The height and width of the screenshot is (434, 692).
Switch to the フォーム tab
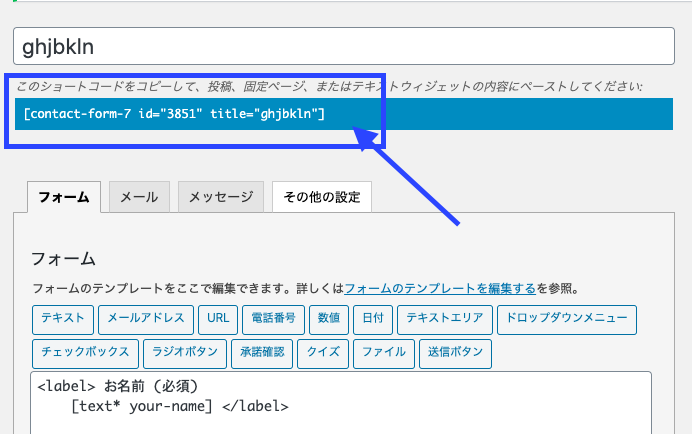click(64, 197)
